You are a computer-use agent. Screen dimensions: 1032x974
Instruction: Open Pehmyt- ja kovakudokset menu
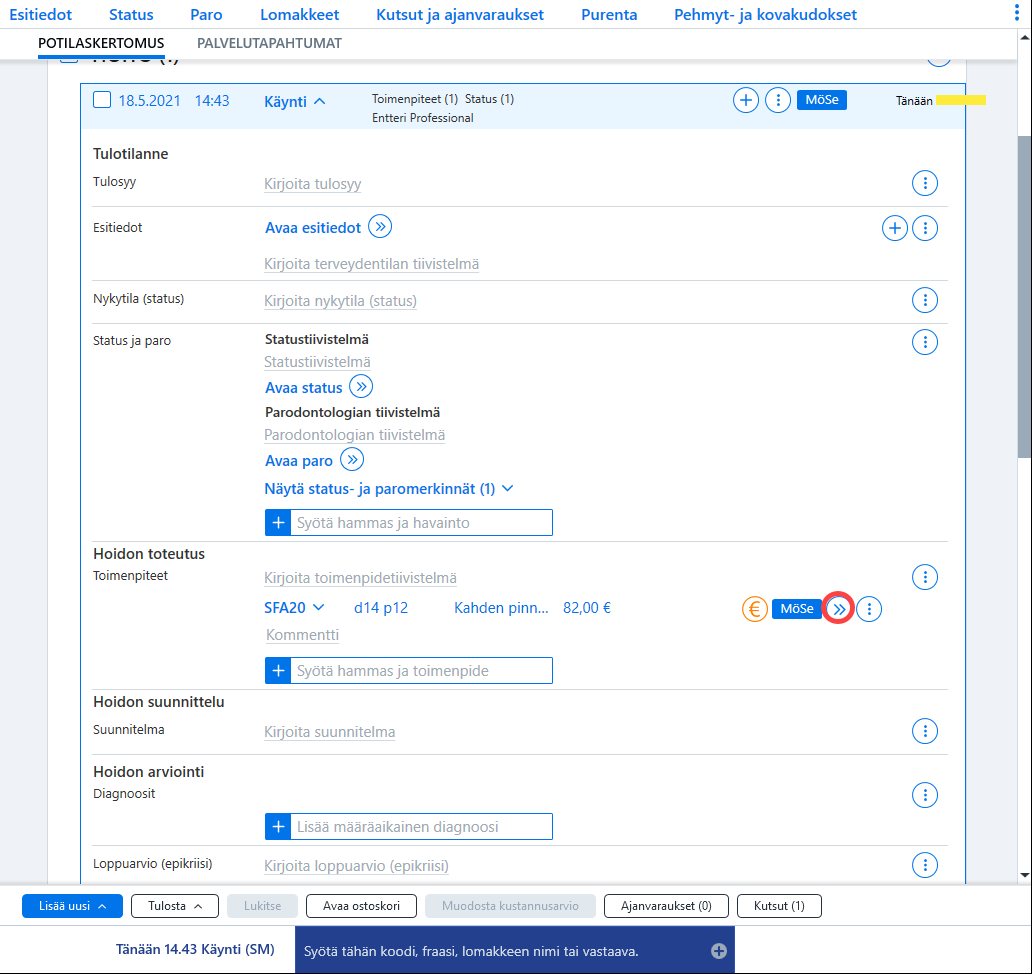point(765,14)
